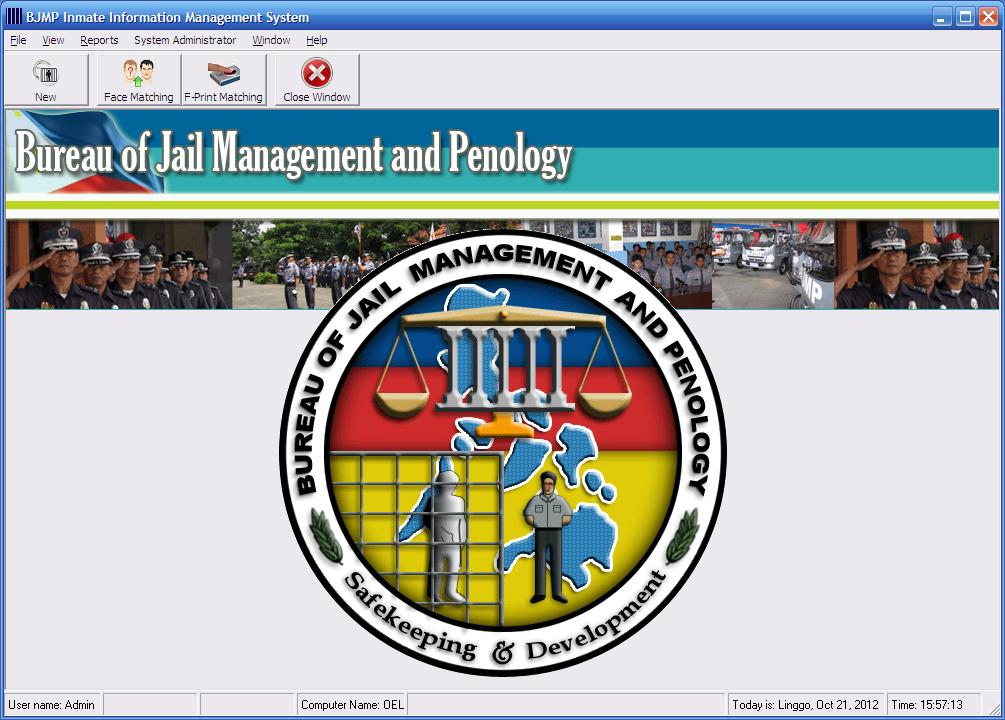Open the File menu

click(18, 40)
